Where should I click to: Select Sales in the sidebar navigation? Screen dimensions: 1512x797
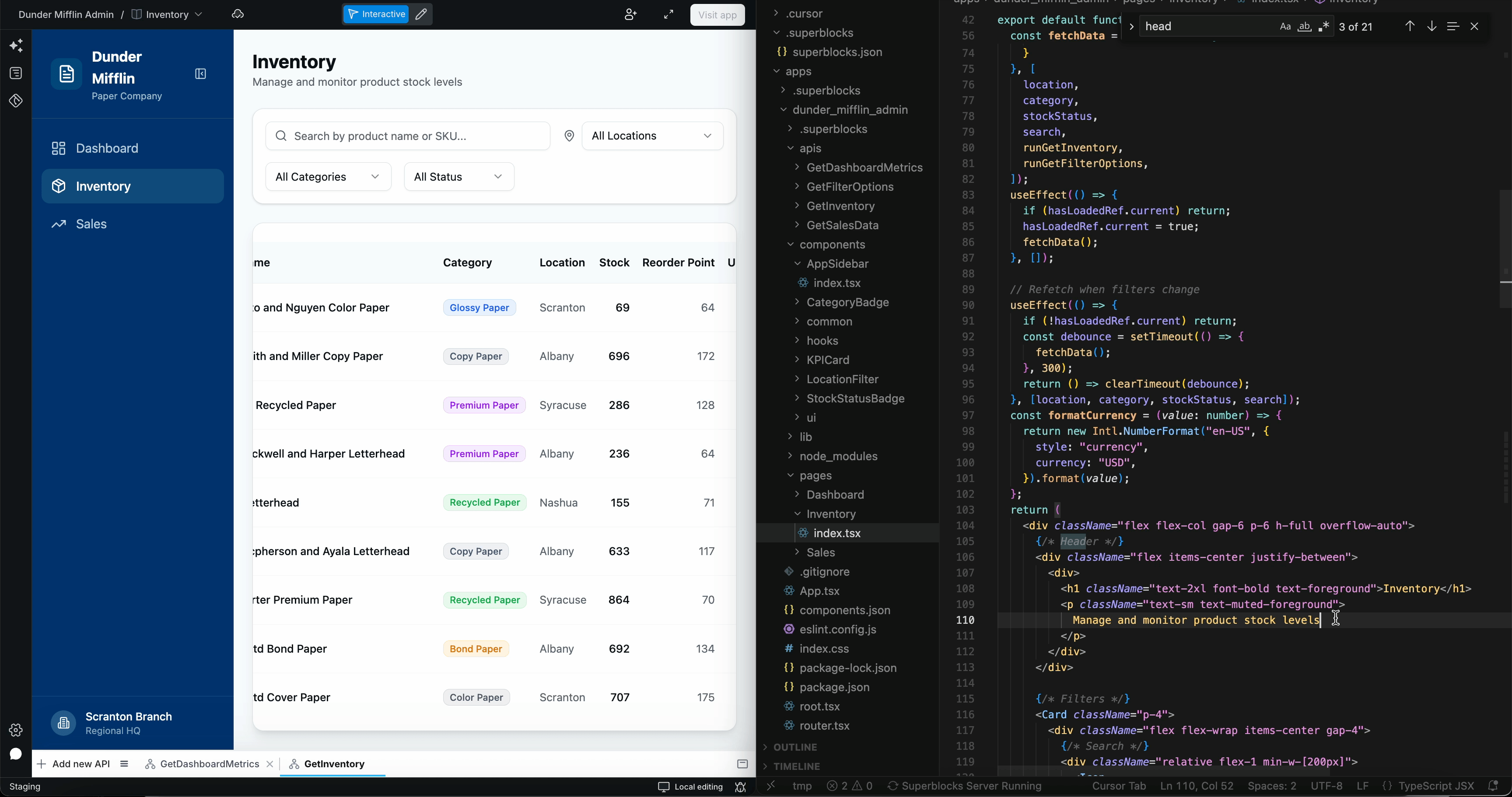(x=91, y=224)
